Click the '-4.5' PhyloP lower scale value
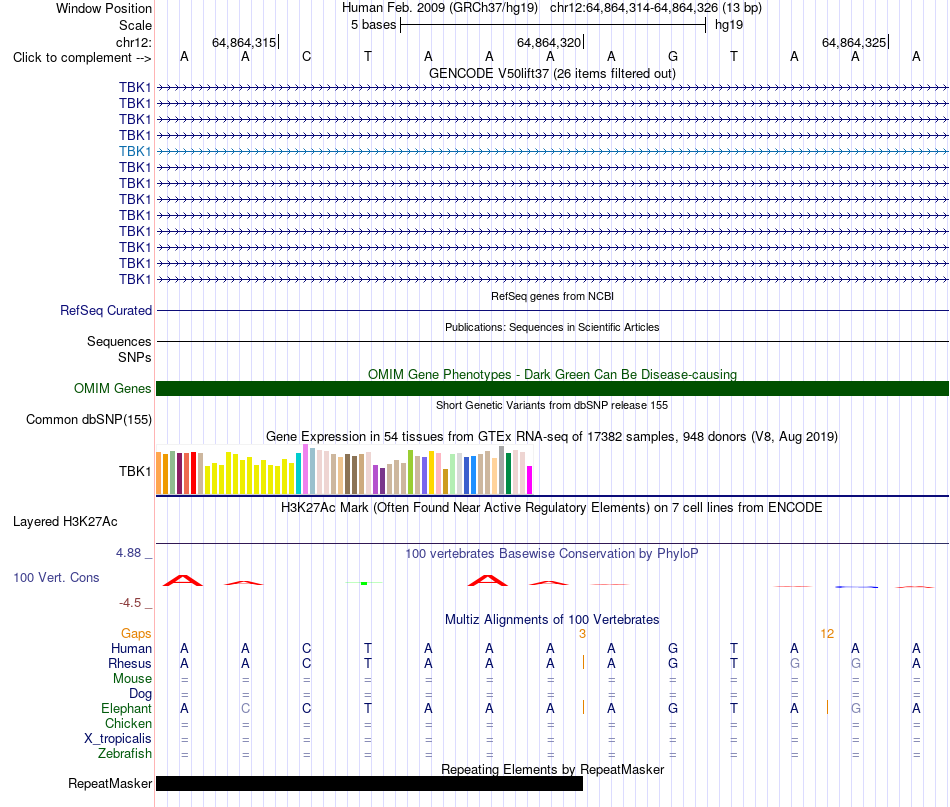The image size is (950, 807). (130, 603)
